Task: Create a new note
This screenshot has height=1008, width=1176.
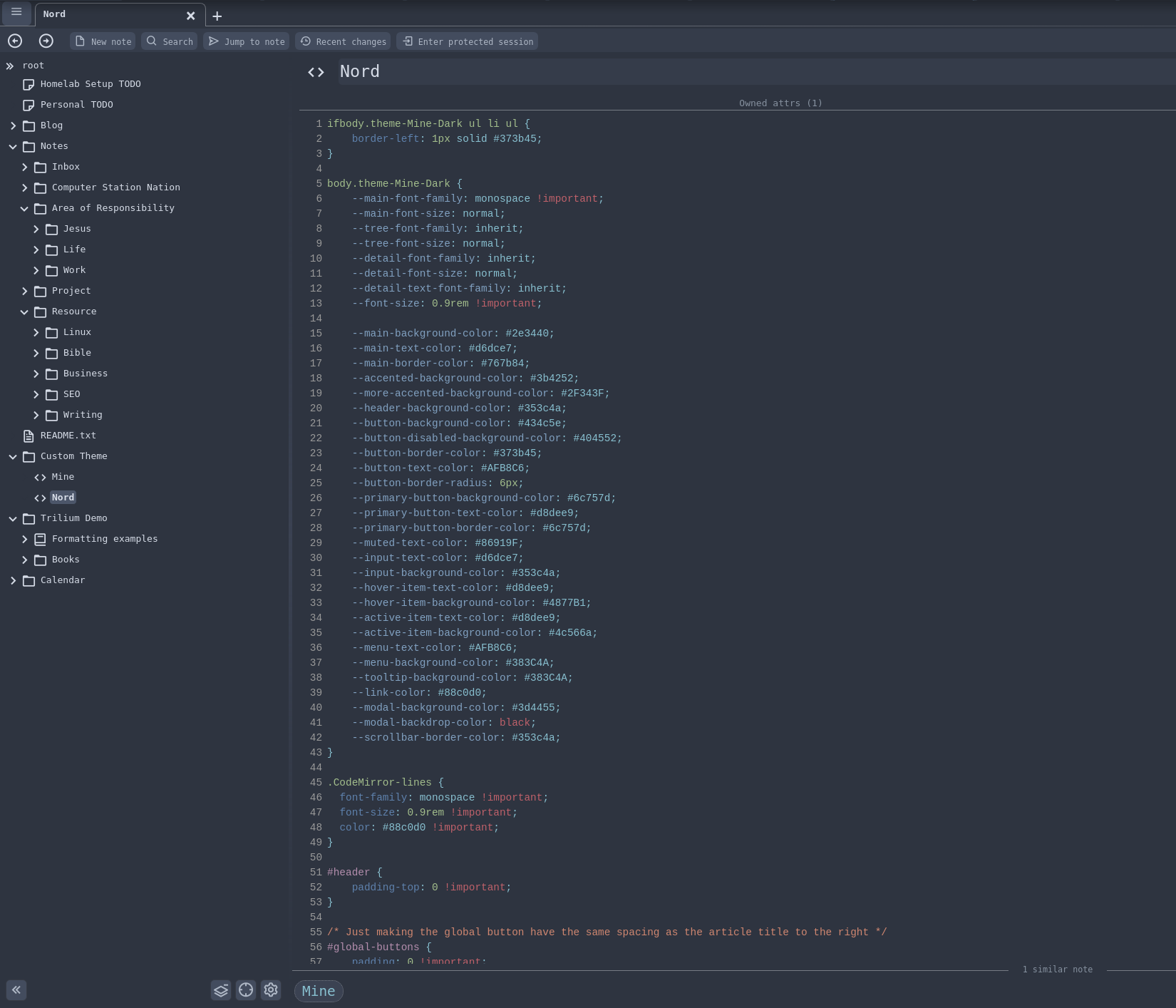Action: [103, 41]
